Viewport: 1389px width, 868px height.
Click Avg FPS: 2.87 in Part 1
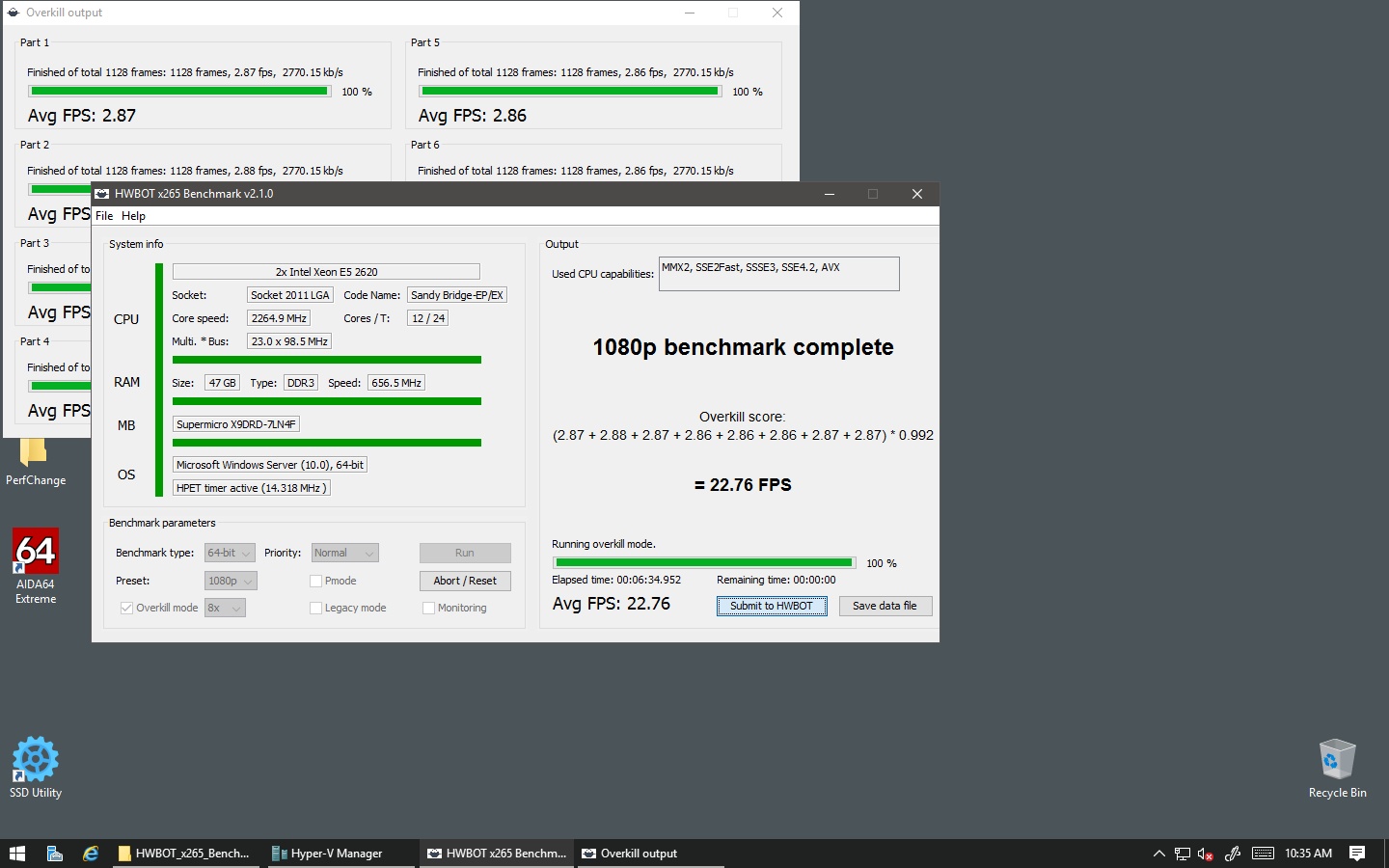point(82,116)
